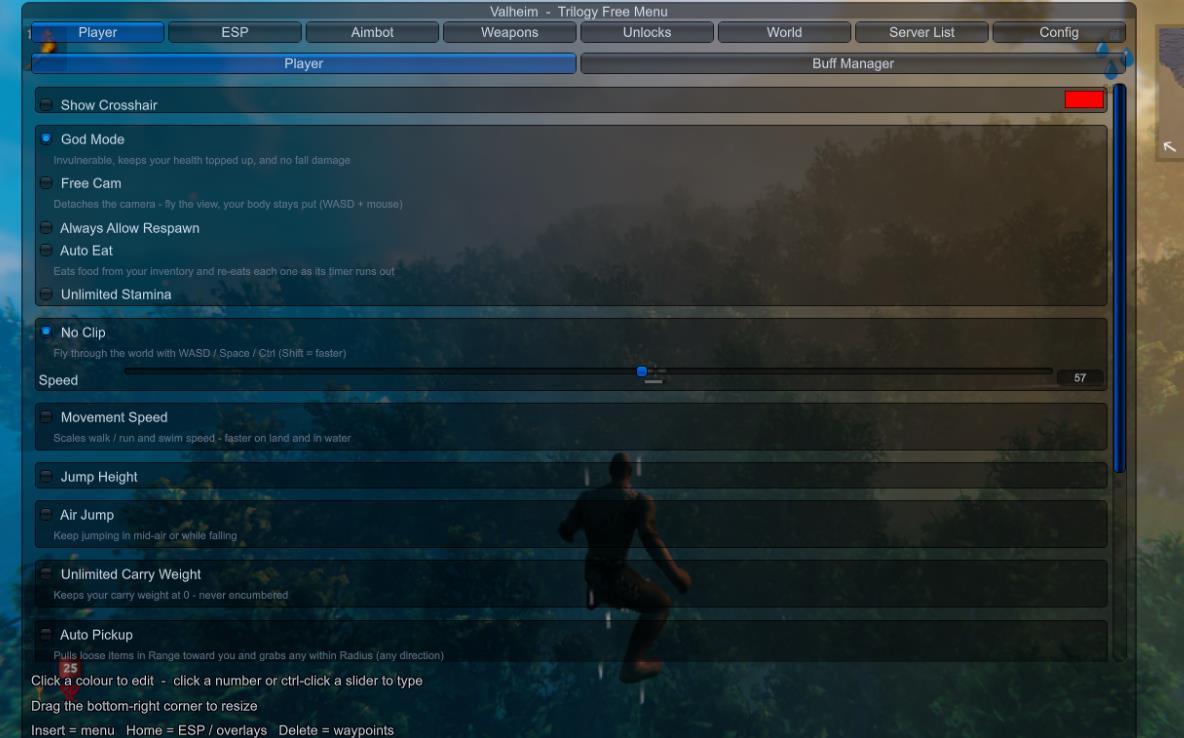Enable the Air Jump checkbox

pos(46,514)
